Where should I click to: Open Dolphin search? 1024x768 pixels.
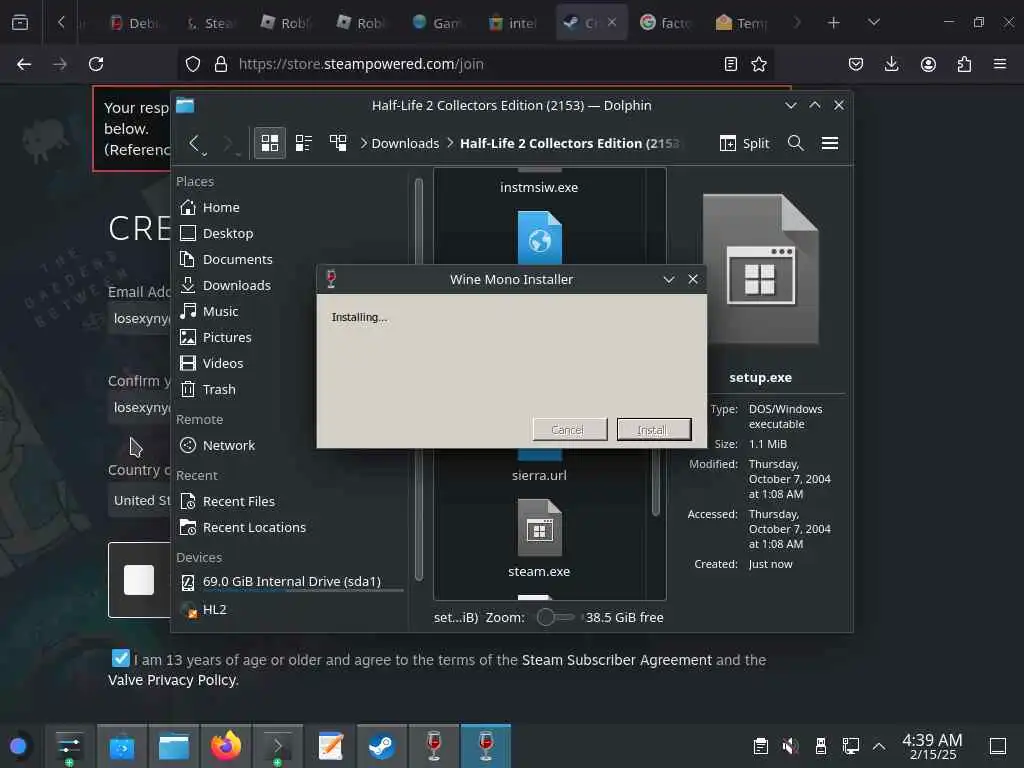(x=795, y=143)
